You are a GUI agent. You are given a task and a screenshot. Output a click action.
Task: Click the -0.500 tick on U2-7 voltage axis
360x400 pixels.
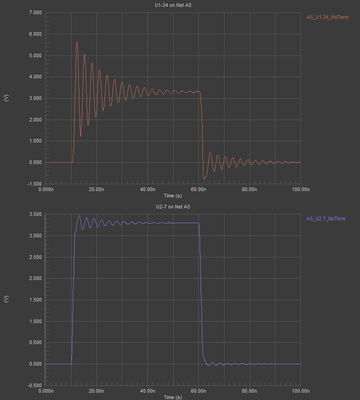pos(36,385)
